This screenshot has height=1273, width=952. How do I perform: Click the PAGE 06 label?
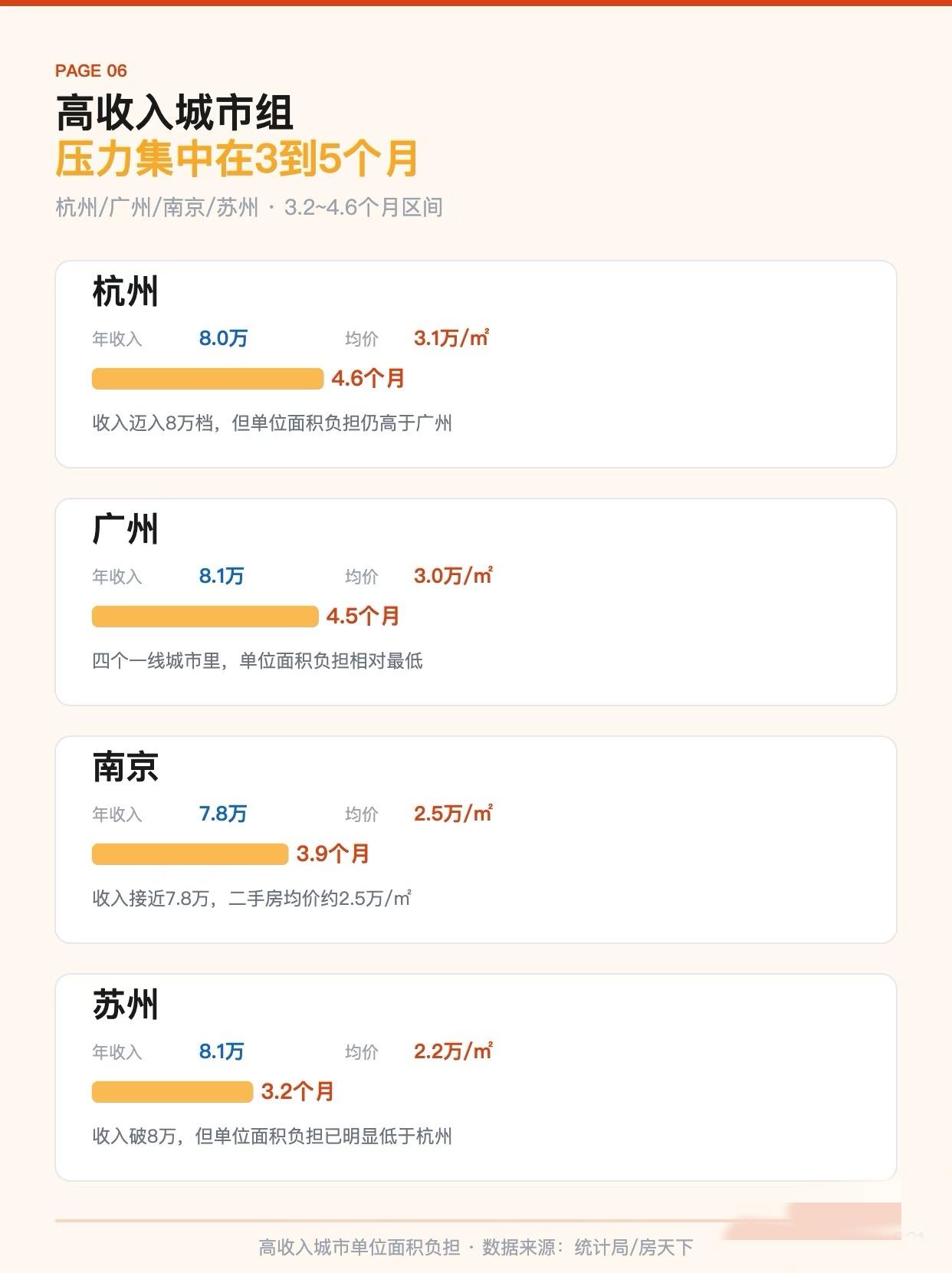click(x=90, y=71)
